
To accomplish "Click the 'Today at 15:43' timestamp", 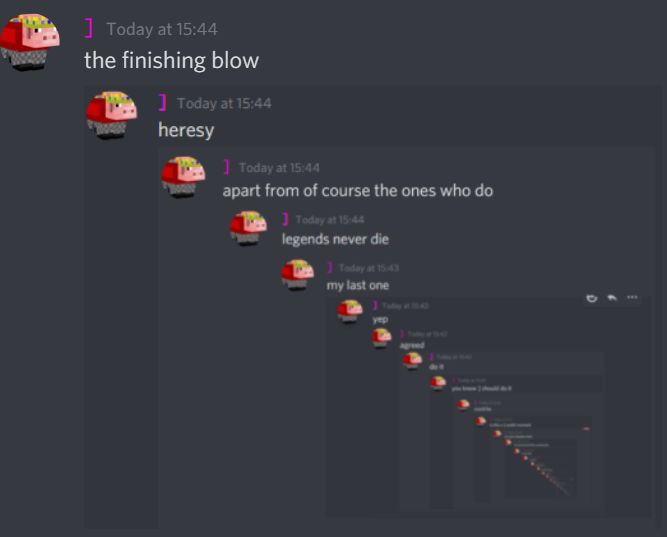I will (369, 268).
